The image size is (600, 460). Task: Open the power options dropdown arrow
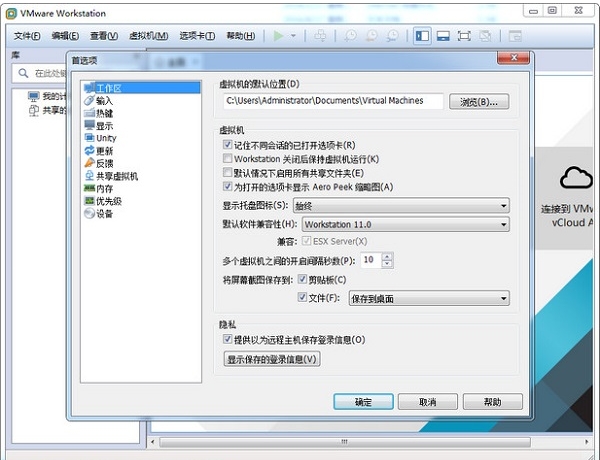coord(293,36)
